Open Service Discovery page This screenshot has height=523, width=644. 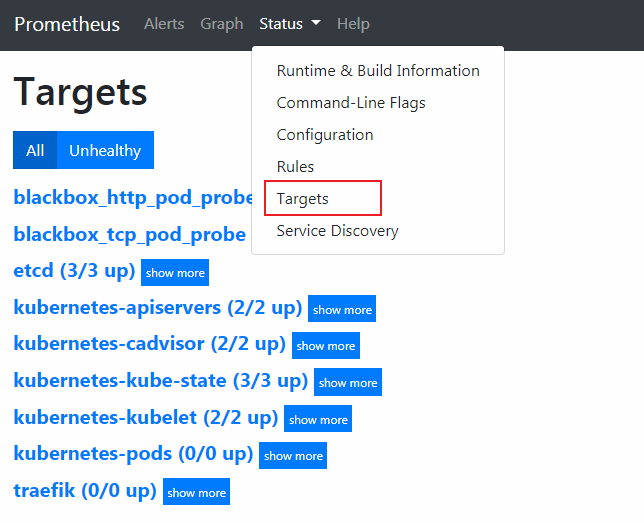click(378, 230)
